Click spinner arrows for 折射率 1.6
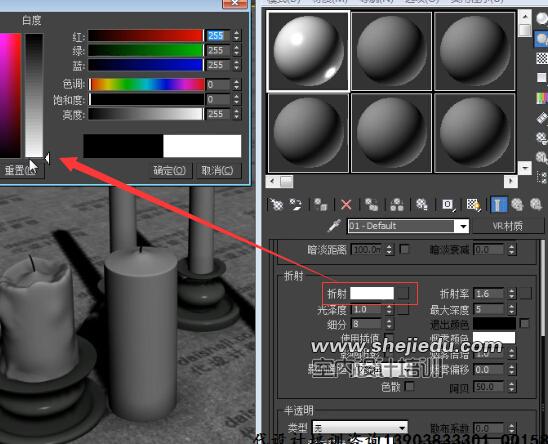 pyautogui.click(x=512, y=293)
